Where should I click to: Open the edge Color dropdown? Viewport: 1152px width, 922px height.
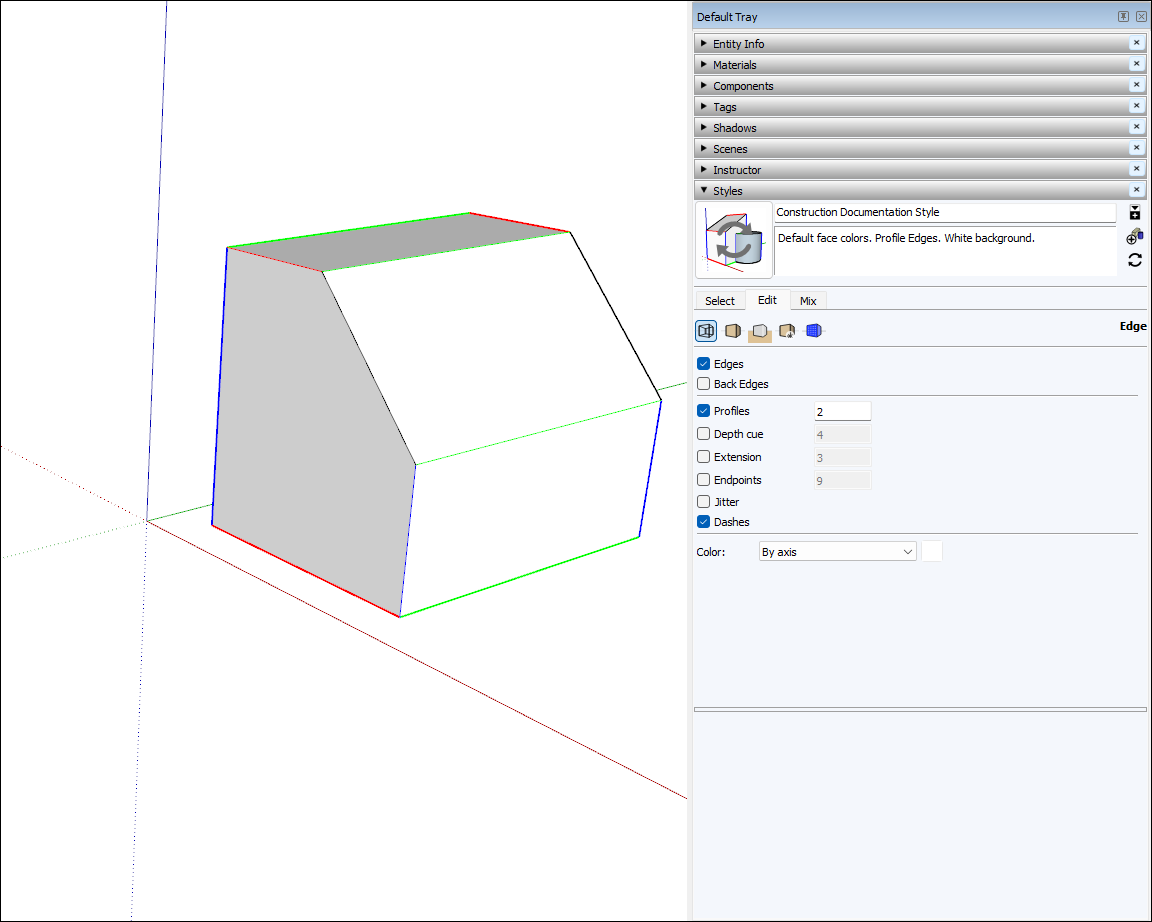click(x=837, y=551)
